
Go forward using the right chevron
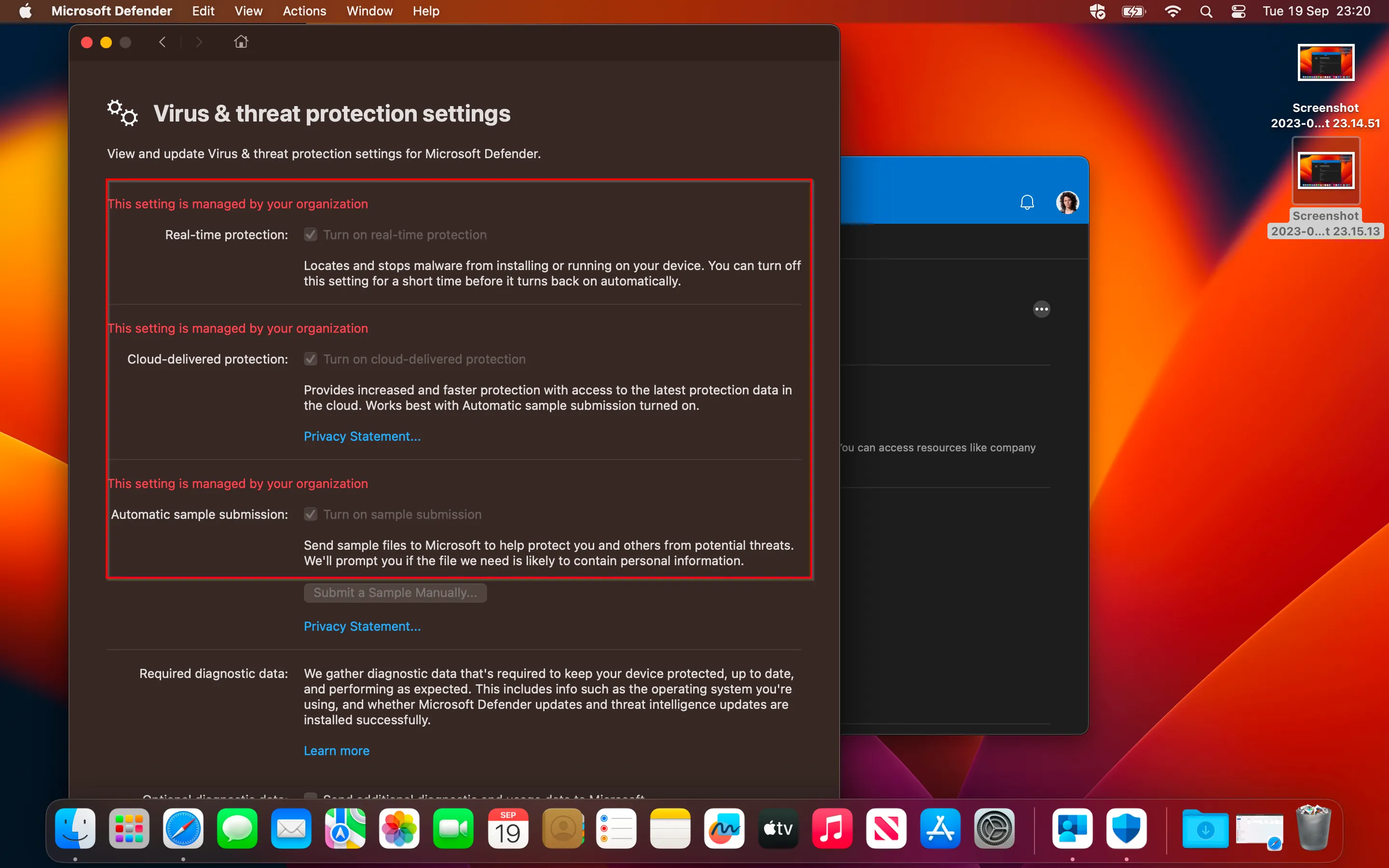coord(199,42)
